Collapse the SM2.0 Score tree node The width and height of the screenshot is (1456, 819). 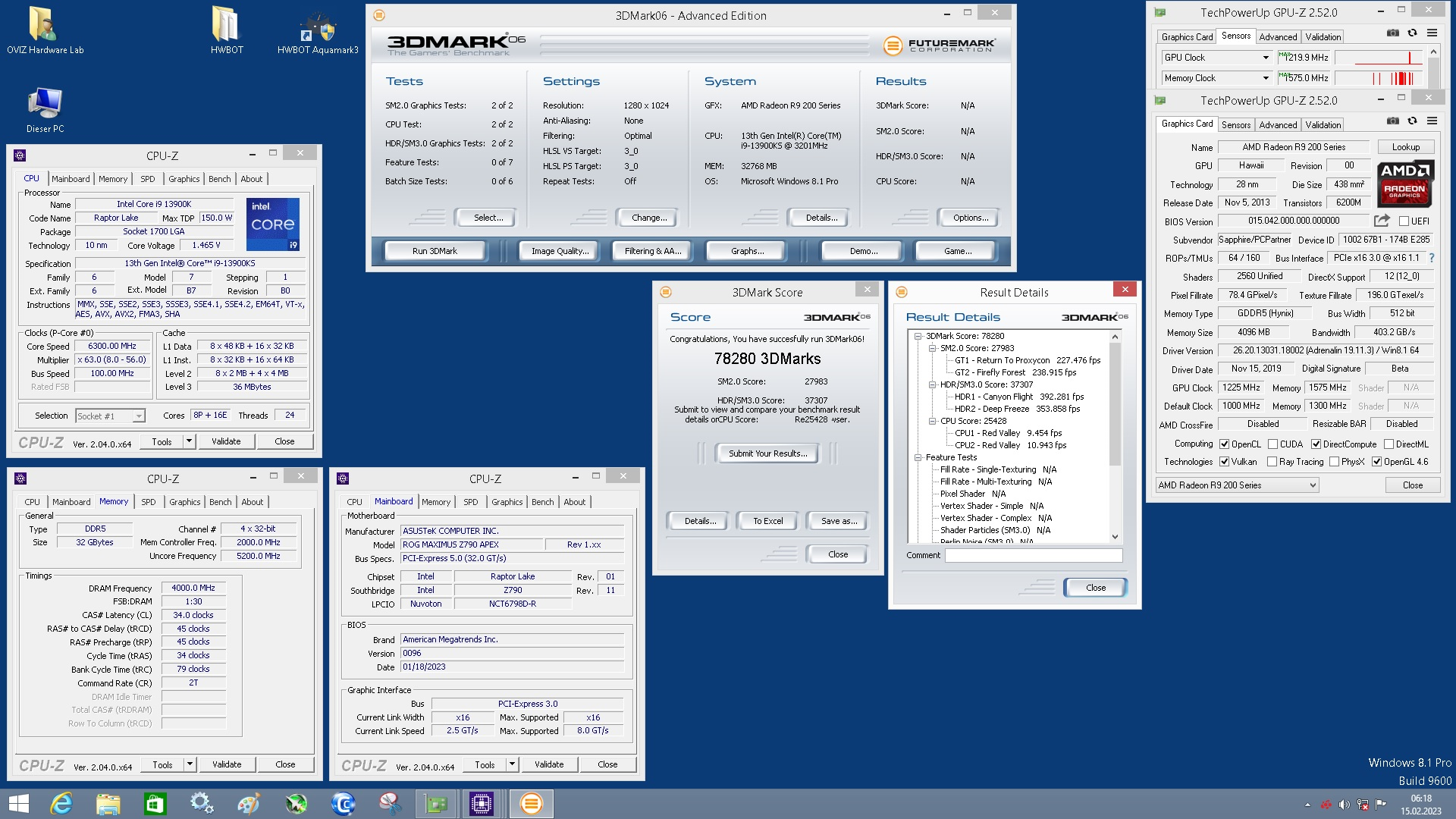click(x=932, y=348)
